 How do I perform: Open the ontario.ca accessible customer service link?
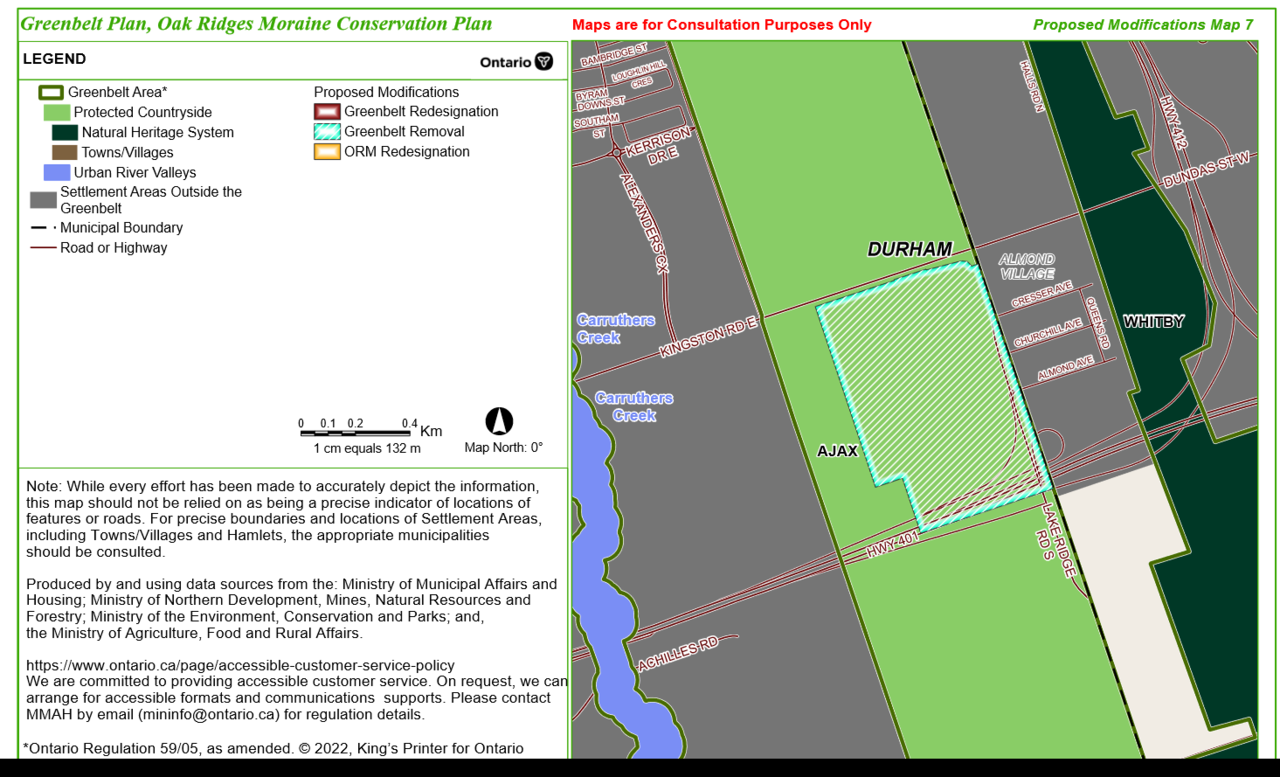[240, 665]
